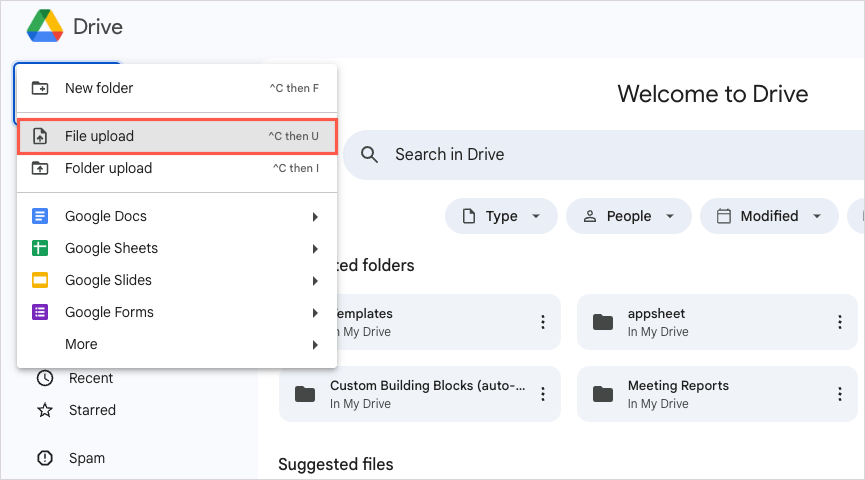Open more options for Meeting Reports folder
The image size is (865, 480).
coord(840,394)
